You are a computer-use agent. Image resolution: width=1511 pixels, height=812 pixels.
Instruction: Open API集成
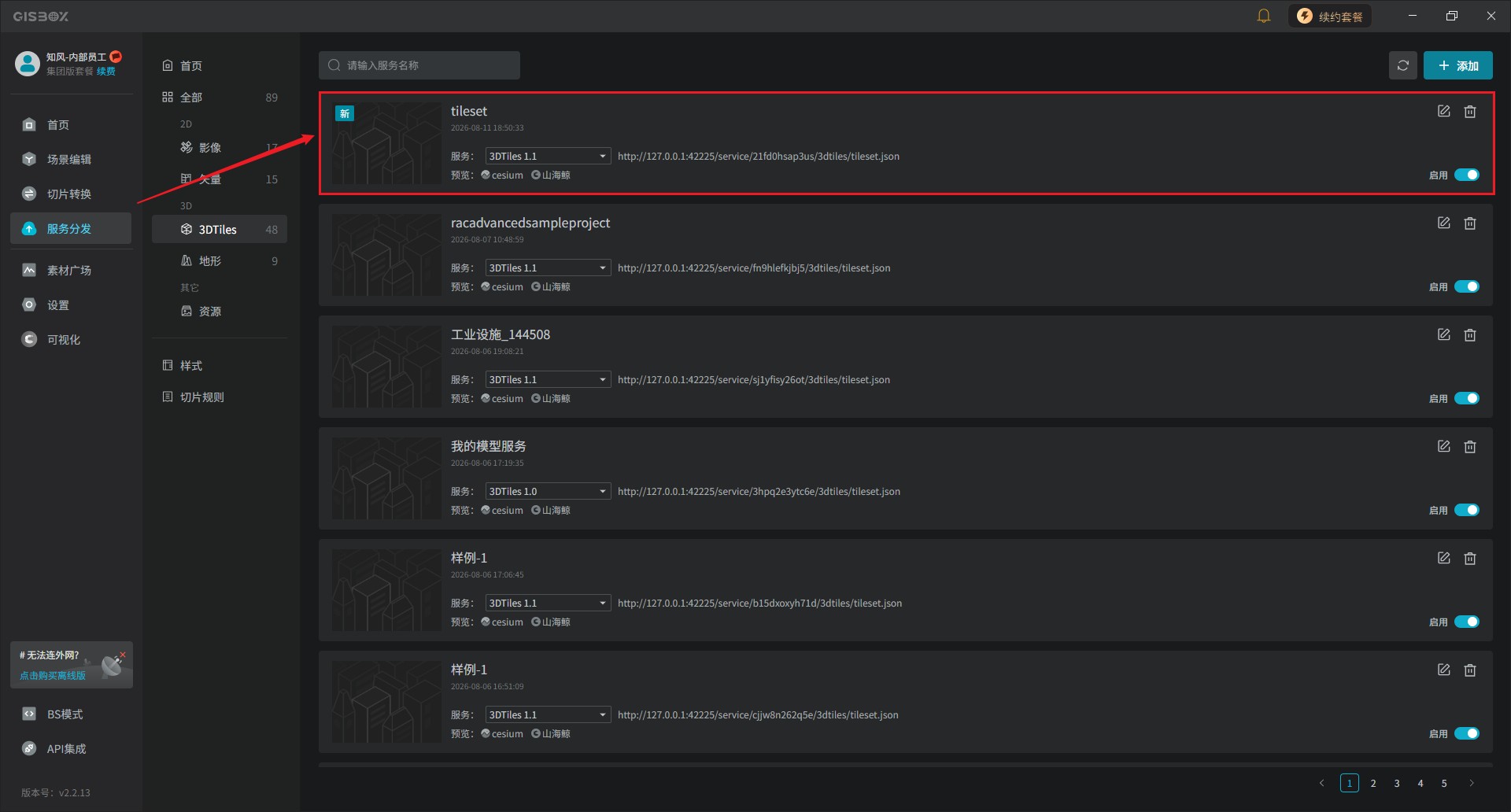71,749
